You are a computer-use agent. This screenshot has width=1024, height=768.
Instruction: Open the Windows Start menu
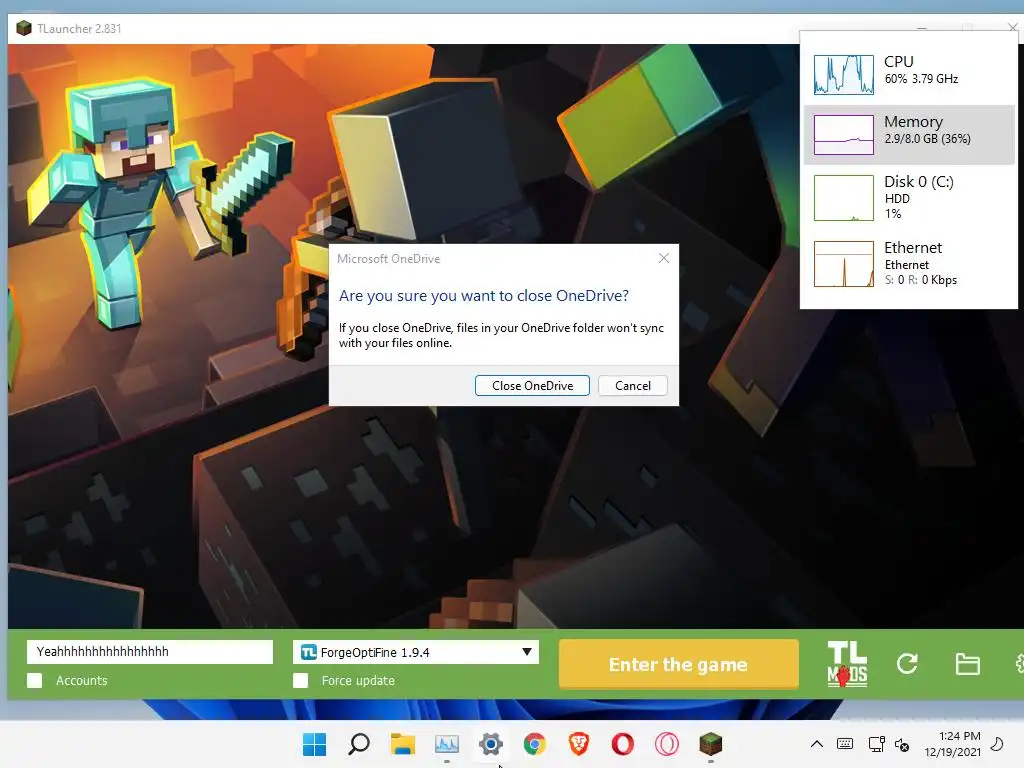click(314, 744)
